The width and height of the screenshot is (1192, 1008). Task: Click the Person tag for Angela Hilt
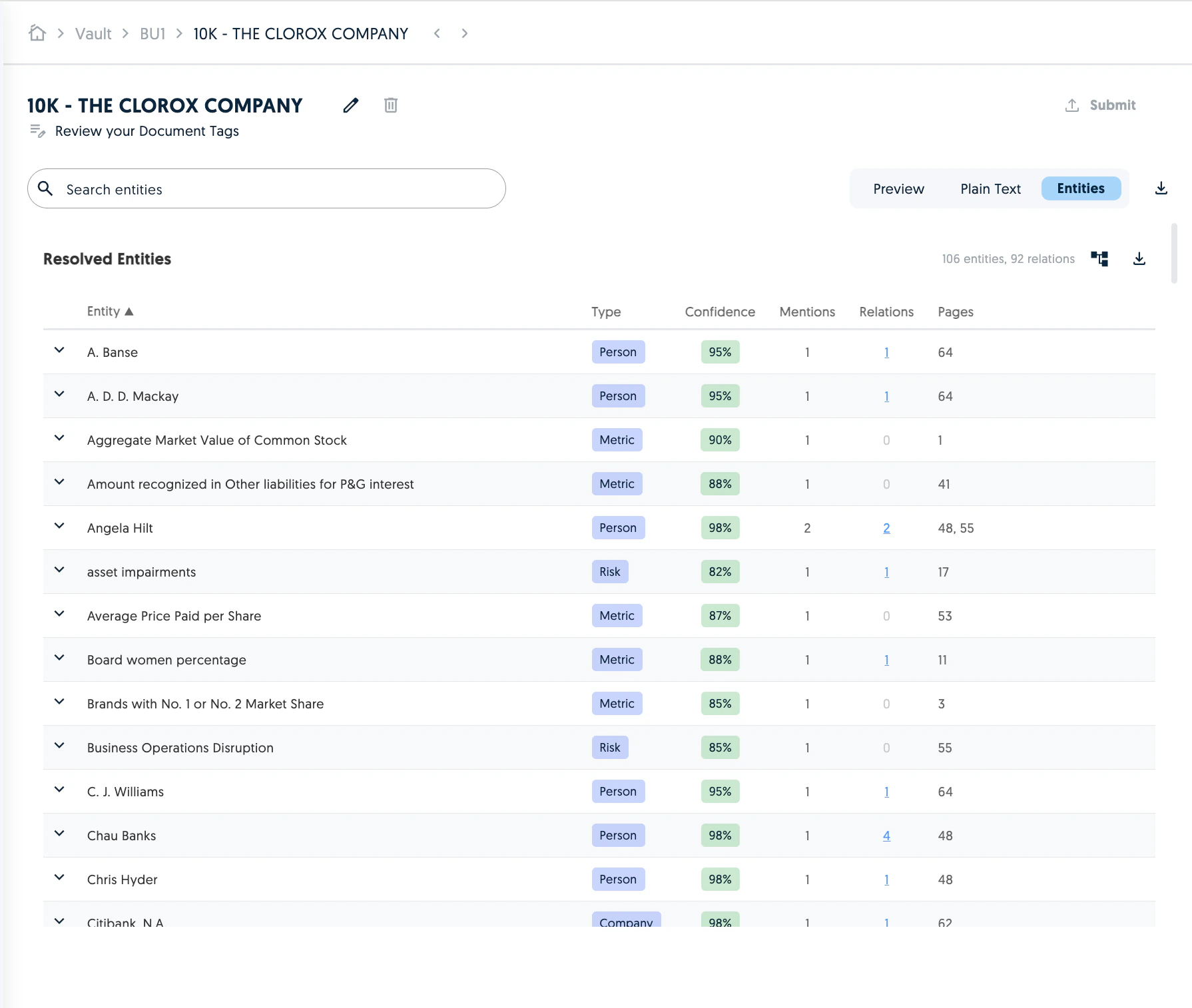618,528
